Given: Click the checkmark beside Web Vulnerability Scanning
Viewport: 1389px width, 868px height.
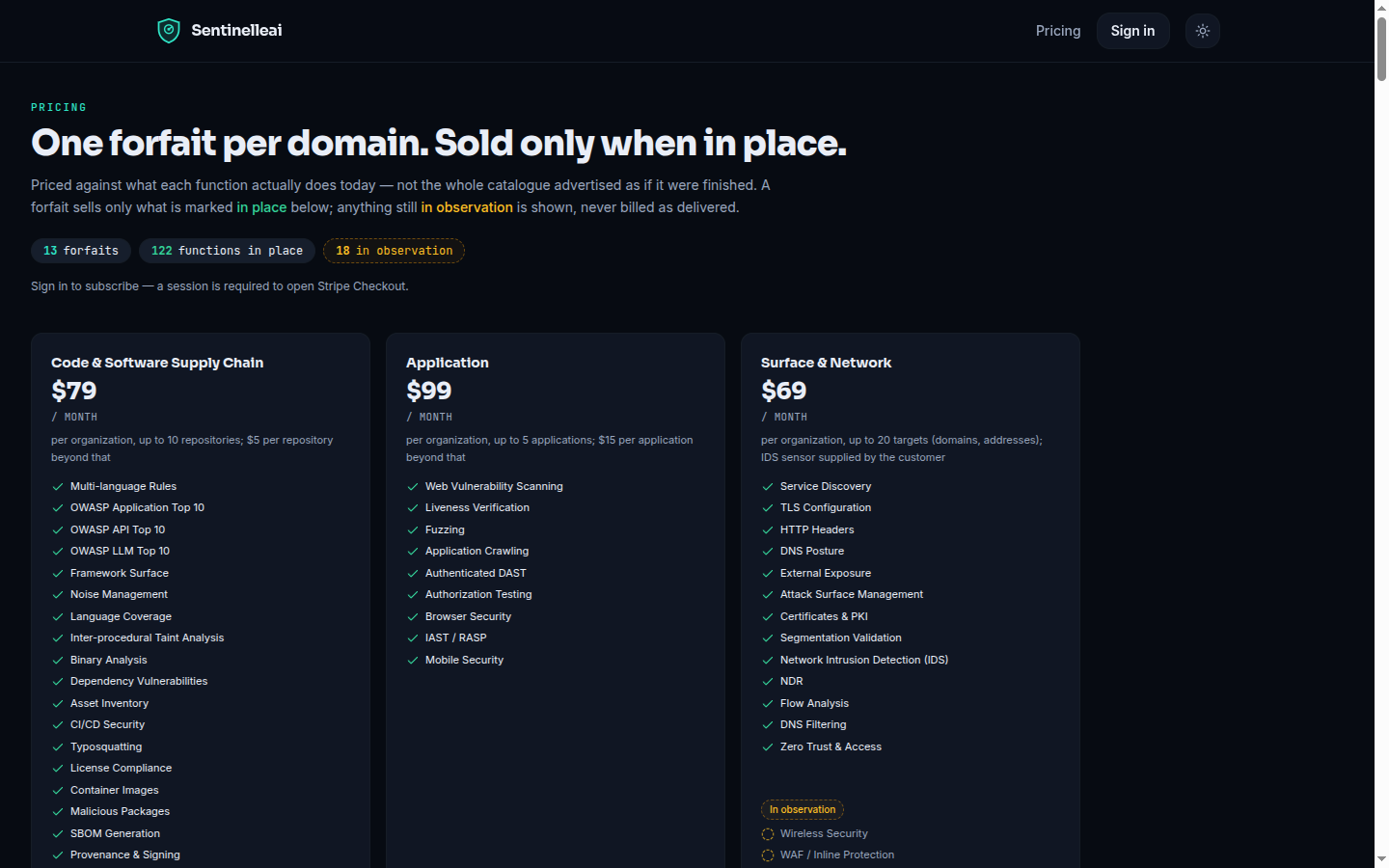Looking at the screenshot, I should click(413, 487).
